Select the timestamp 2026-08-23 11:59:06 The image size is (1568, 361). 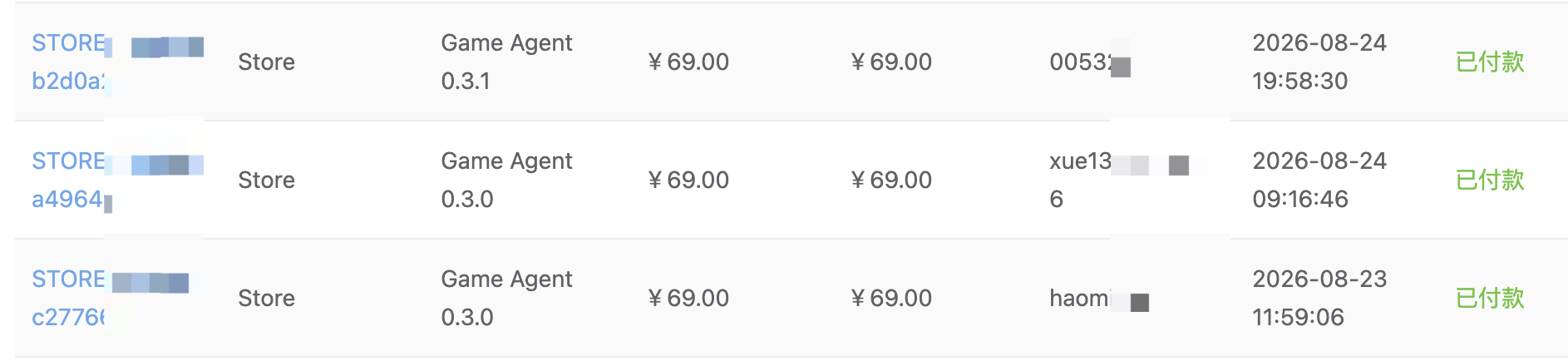(x=1319, y=298)
